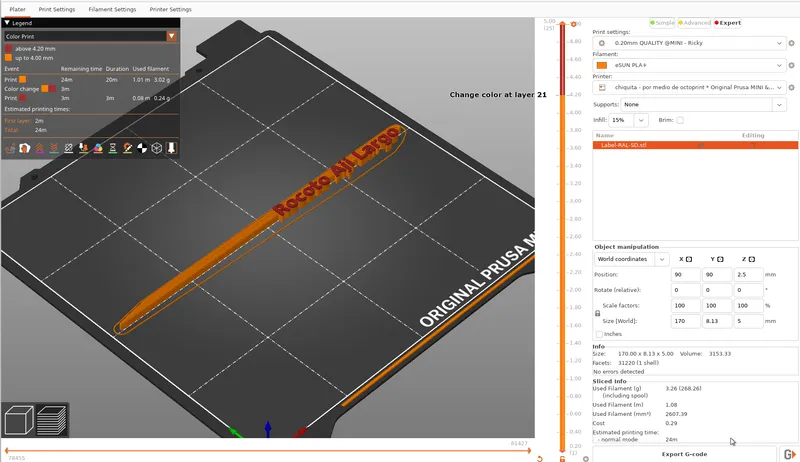Screen dimensions: 800x462
Task: Toggle seams visibility icon in legend
Action: (x=68, y=148)
